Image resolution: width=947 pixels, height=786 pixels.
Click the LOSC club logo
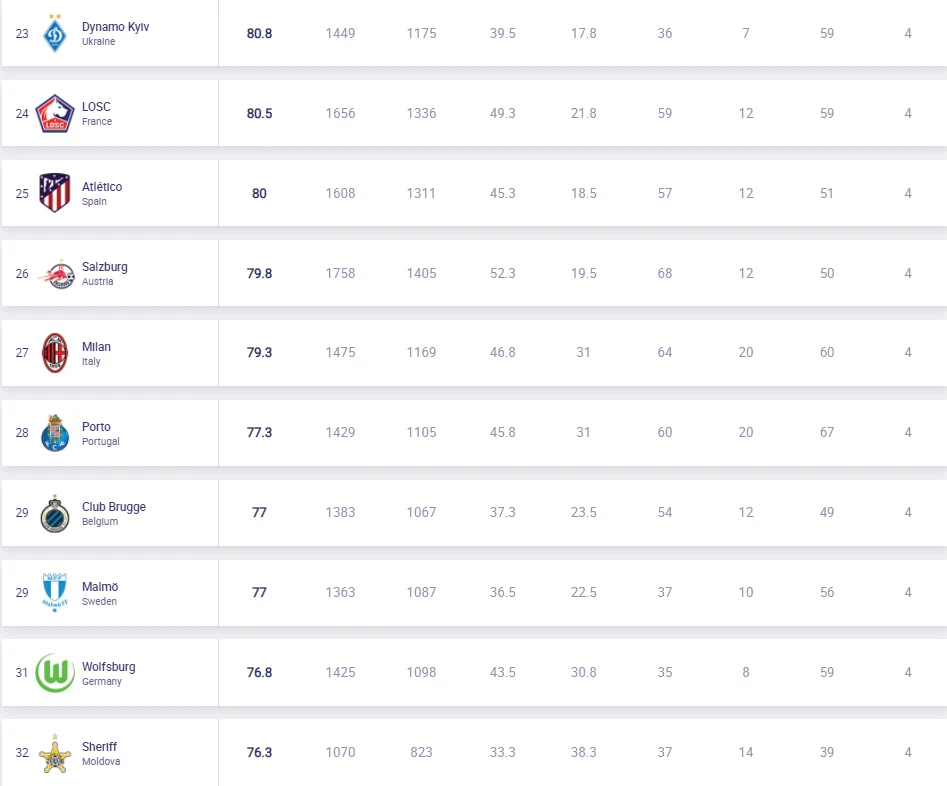[55, 113]
